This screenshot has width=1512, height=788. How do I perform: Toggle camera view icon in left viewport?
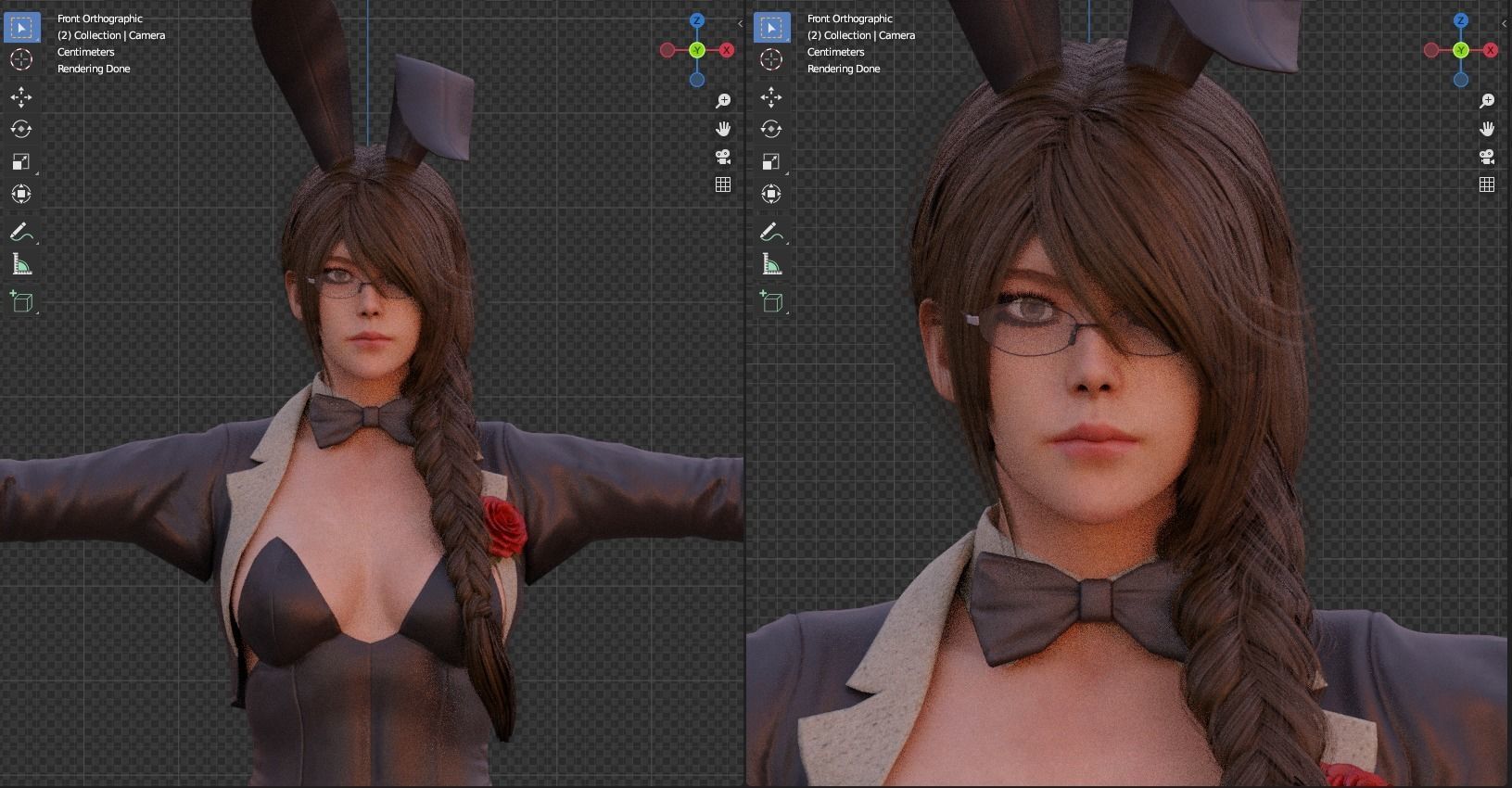point(723,157)
